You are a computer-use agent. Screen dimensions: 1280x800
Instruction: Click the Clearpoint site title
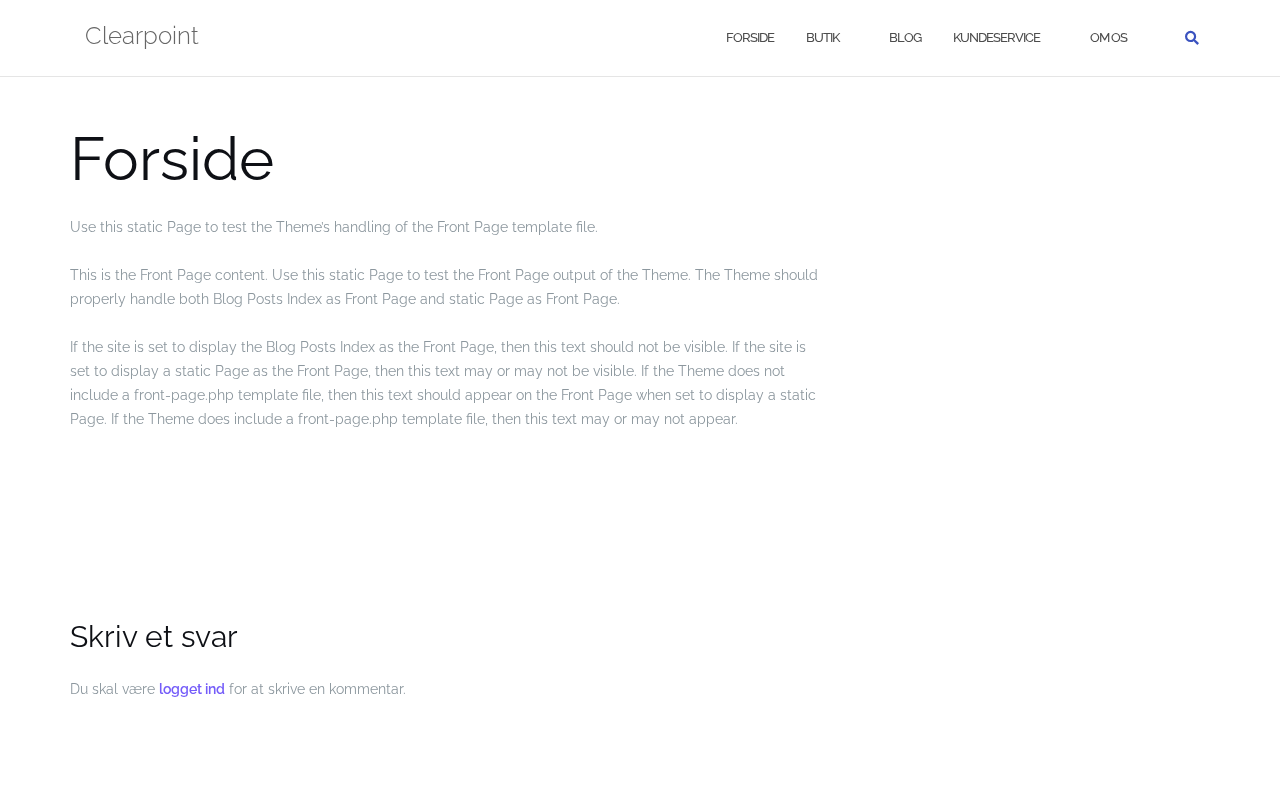[142, 36]
